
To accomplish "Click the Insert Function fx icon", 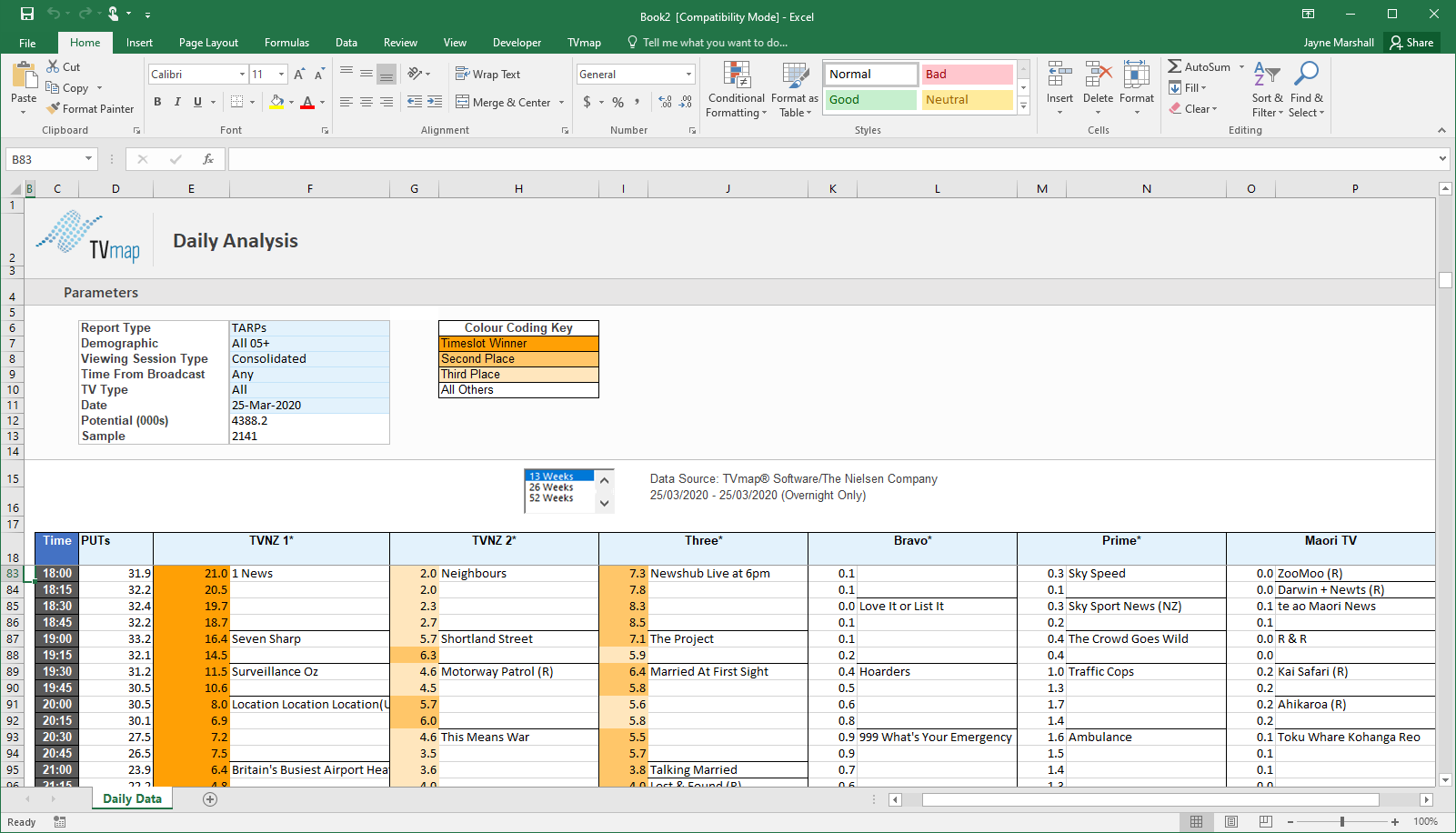I will tap(208, 159).
